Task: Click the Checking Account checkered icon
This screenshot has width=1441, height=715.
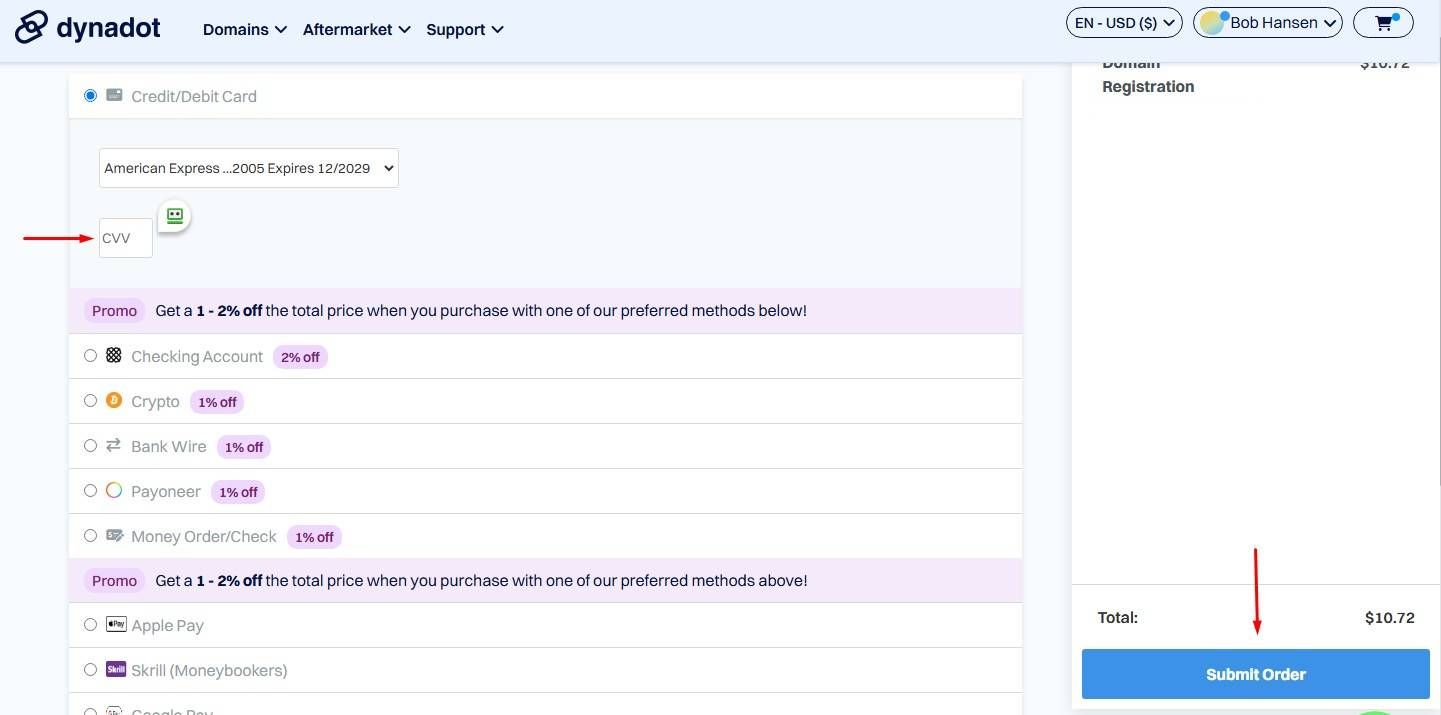Action: [x=114, y=355]
